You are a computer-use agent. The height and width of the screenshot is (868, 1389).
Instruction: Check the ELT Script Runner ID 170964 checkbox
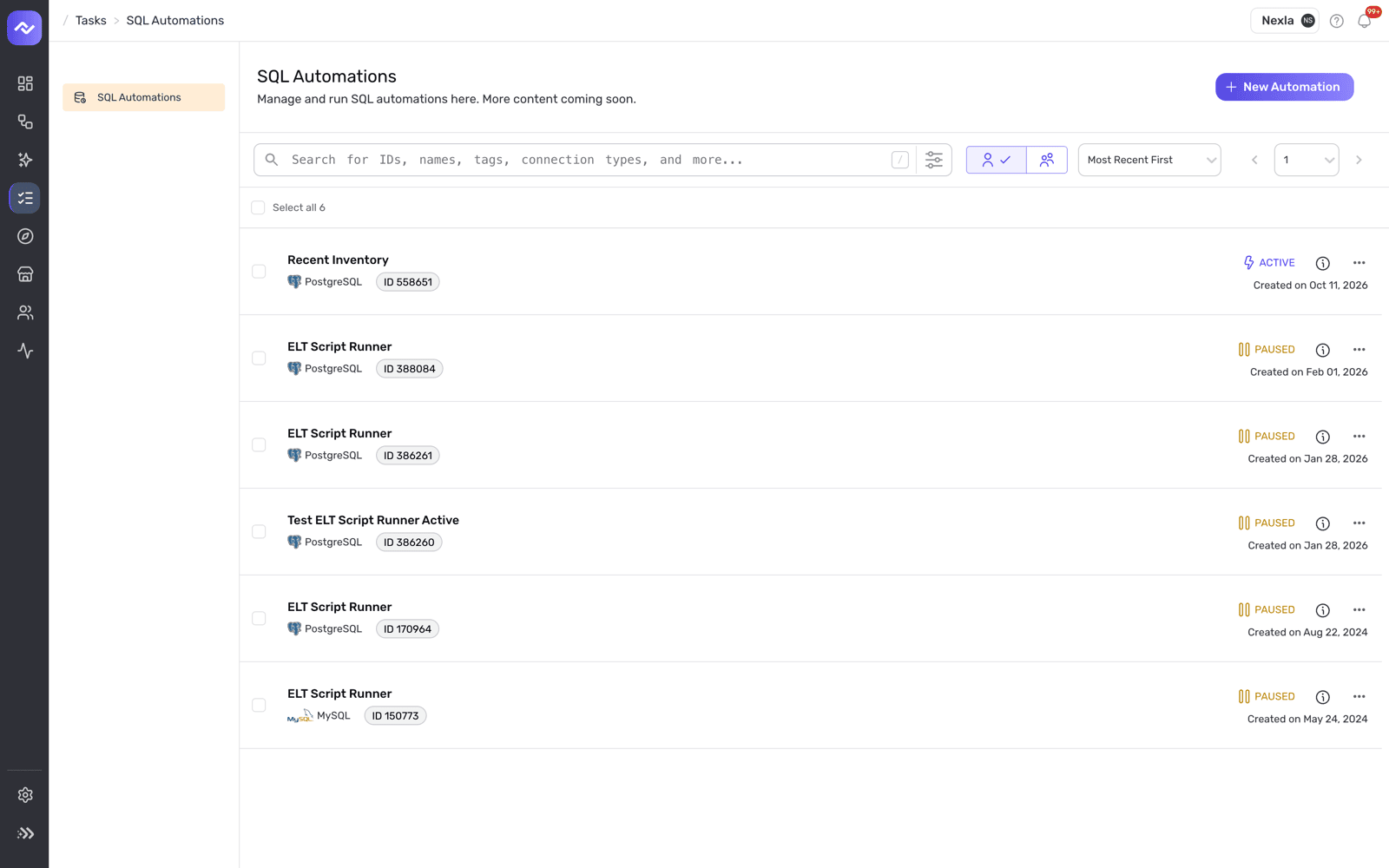pyautogui.click(x=259, y=619)
